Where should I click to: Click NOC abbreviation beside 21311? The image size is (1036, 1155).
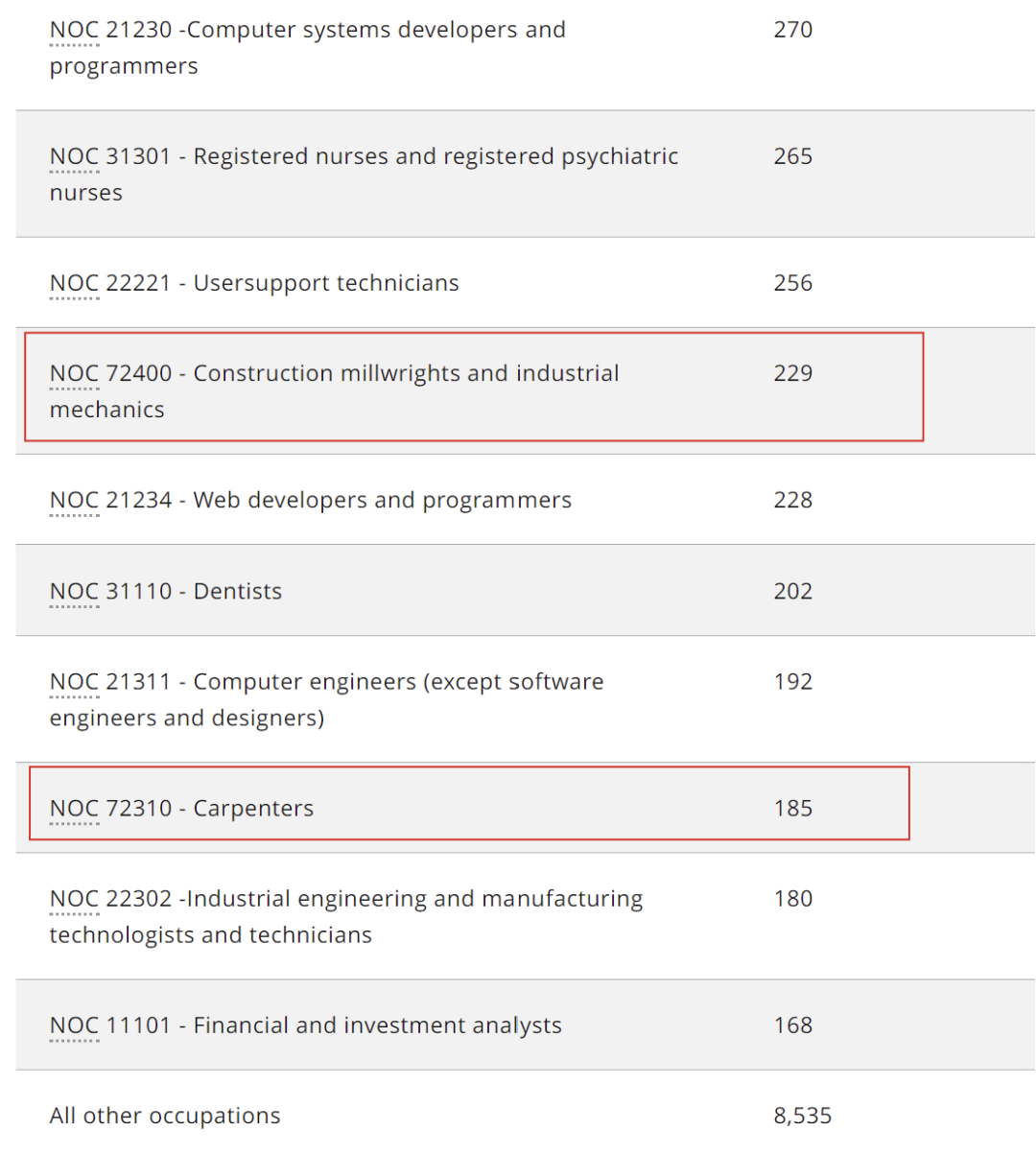(74, 682)
